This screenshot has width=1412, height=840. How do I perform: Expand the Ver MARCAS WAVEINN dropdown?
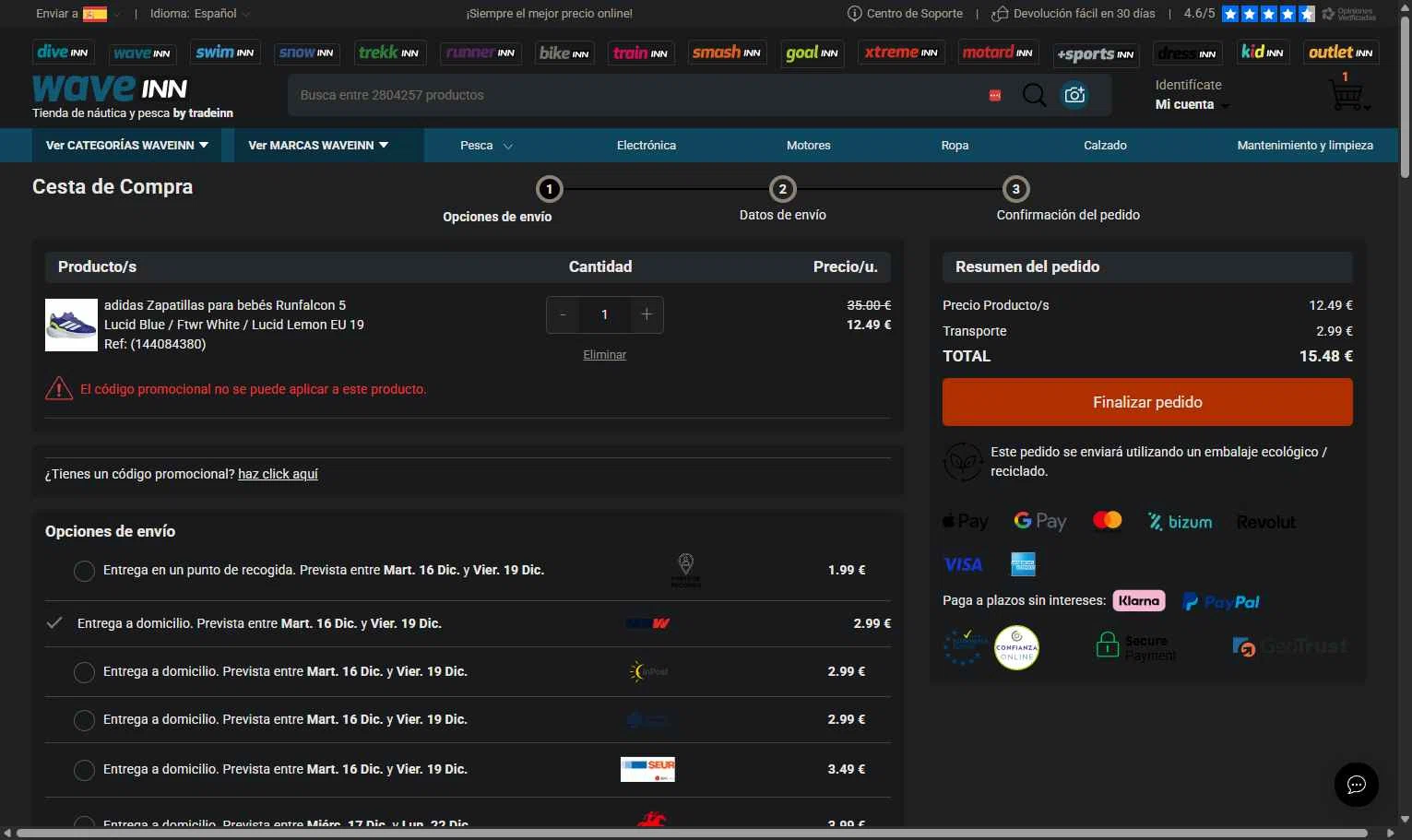click(318, 146)
